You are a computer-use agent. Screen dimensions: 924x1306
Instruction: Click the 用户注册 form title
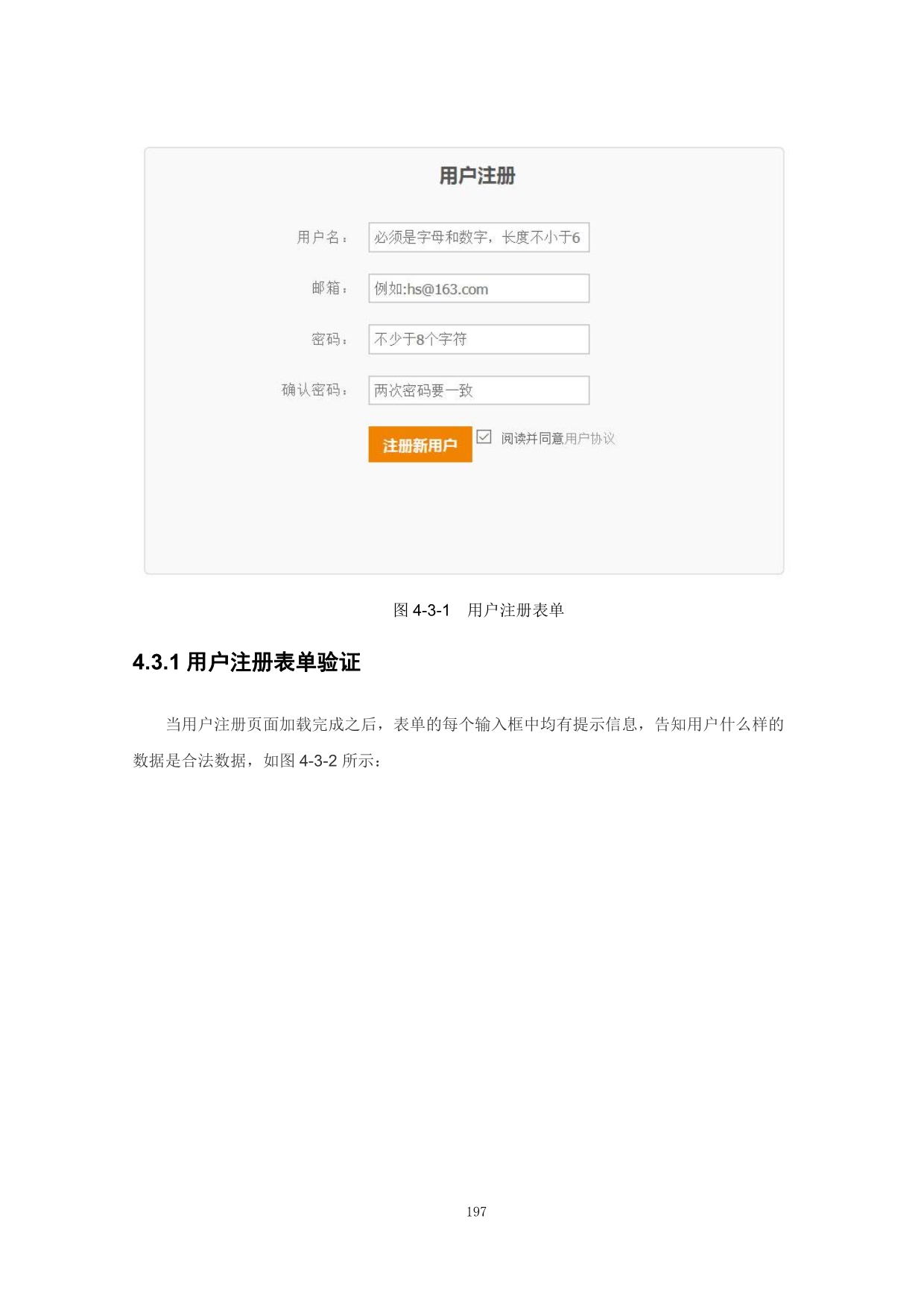tap(477, 176)
